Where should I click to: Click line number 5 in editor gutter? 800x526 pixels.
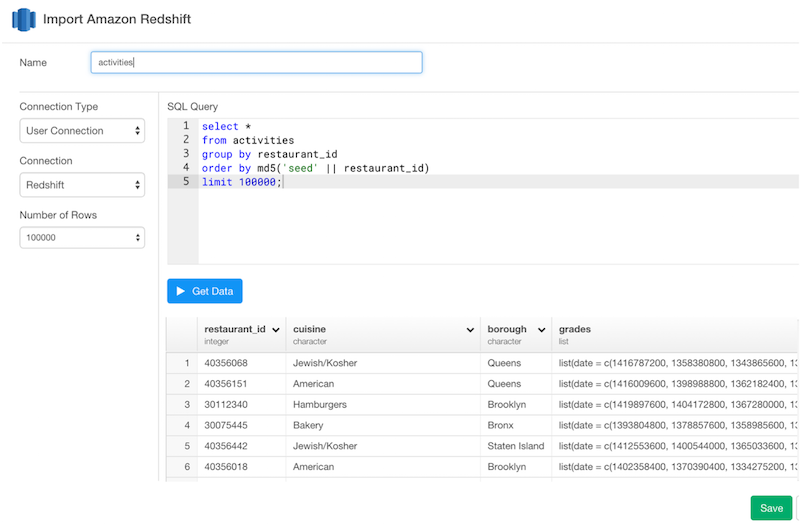pos(186,182)
